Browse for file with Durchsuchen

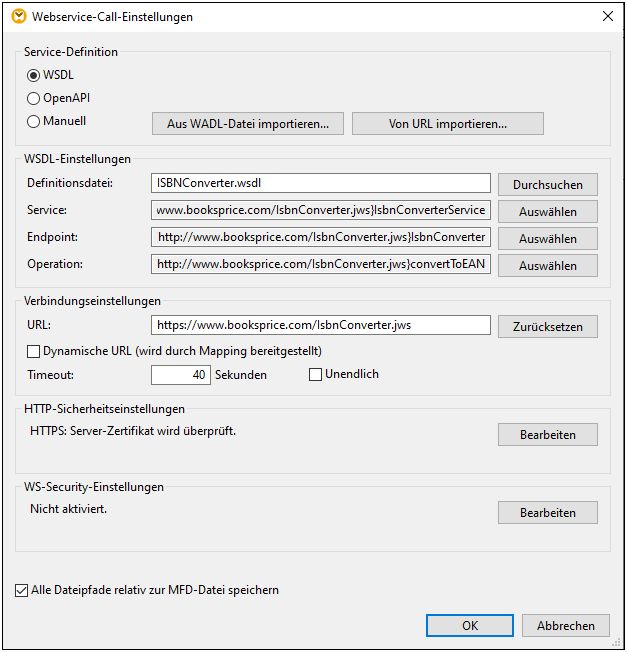coord(548,185)
